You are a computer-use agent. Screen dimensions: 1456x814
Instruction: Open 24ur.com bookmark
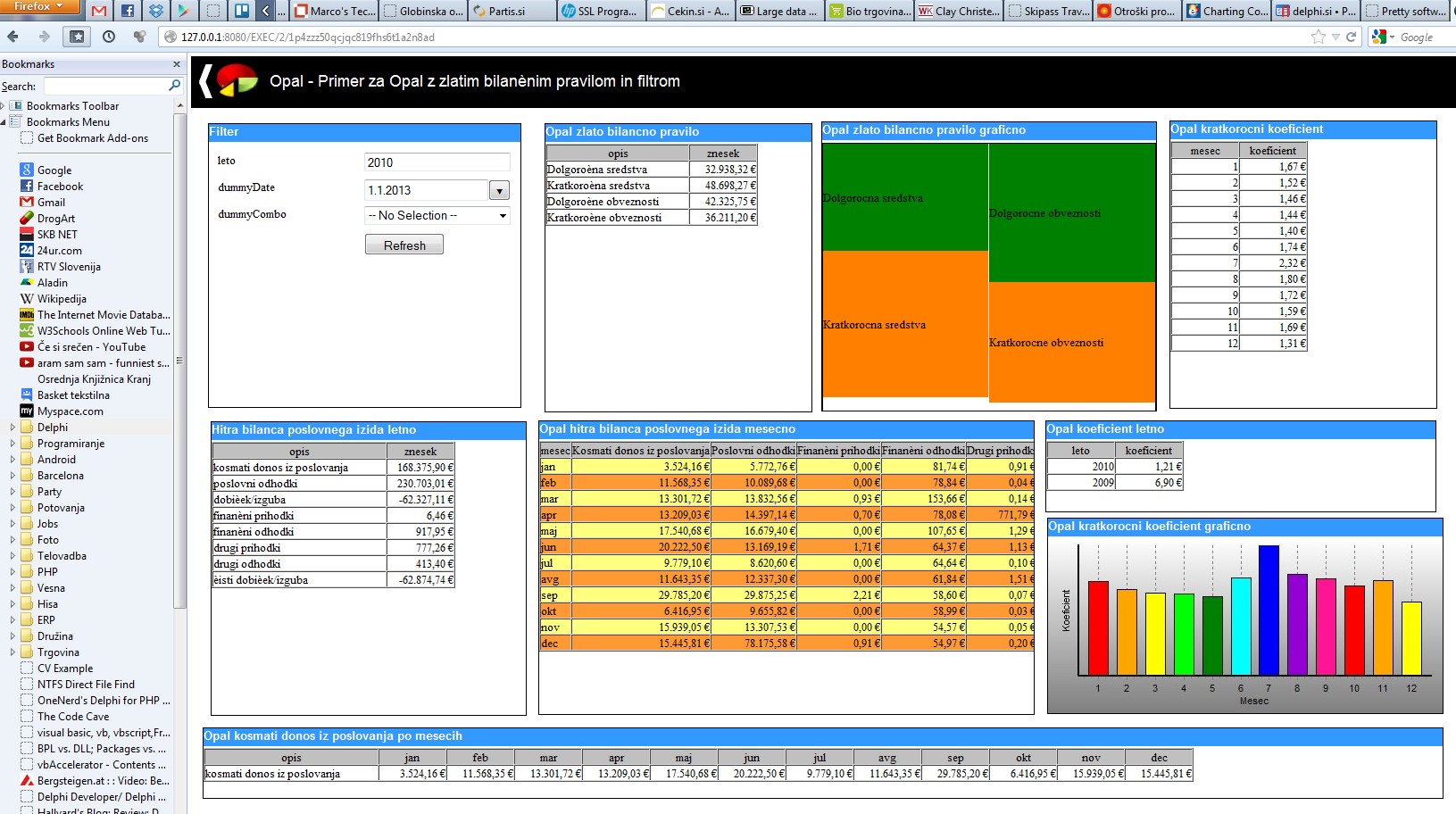pos(59,251)
